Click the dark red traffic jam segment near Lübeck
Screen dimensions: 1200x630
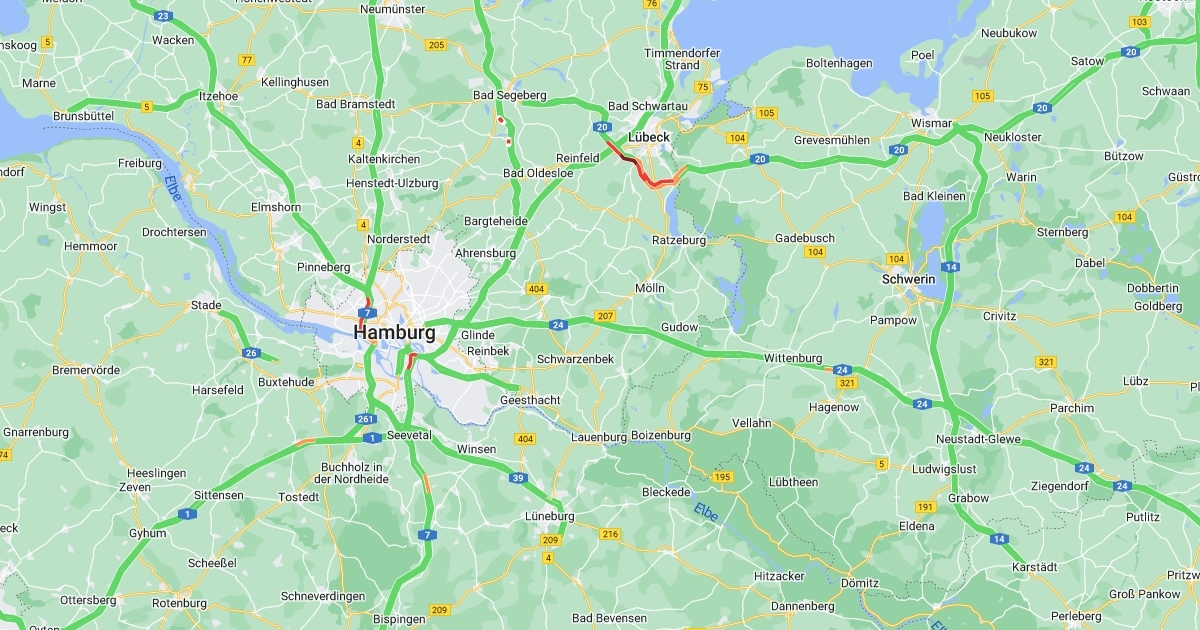(628, 158)
